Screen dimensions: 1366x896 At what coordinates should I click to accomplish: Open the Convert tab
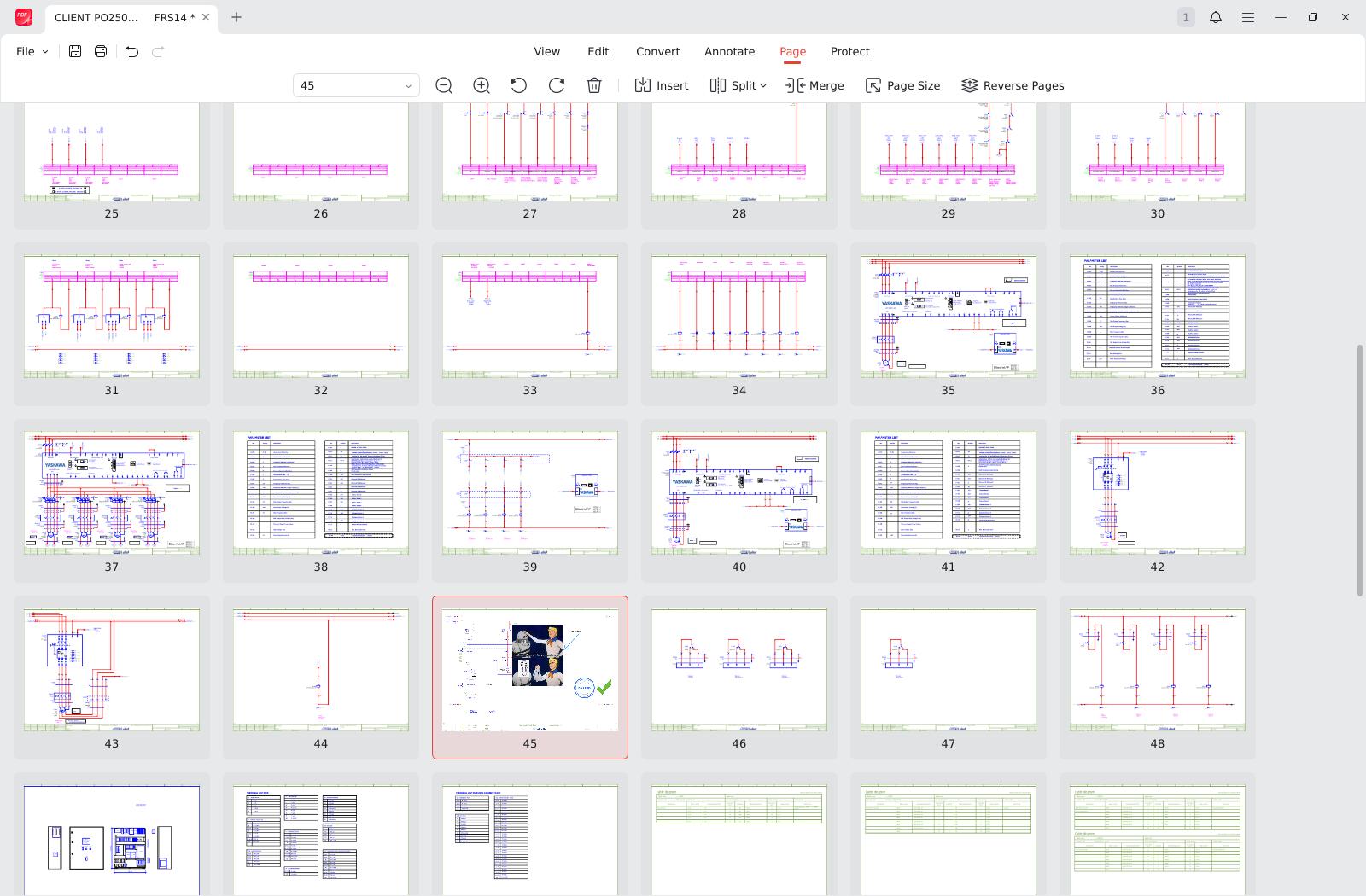tap(657, 51)
